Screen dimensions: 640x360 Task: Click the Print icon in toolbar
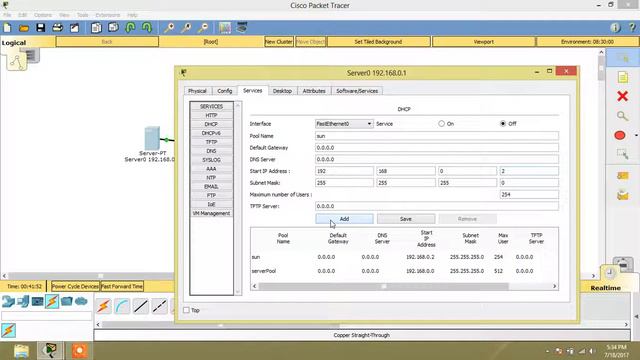[58, 28]
